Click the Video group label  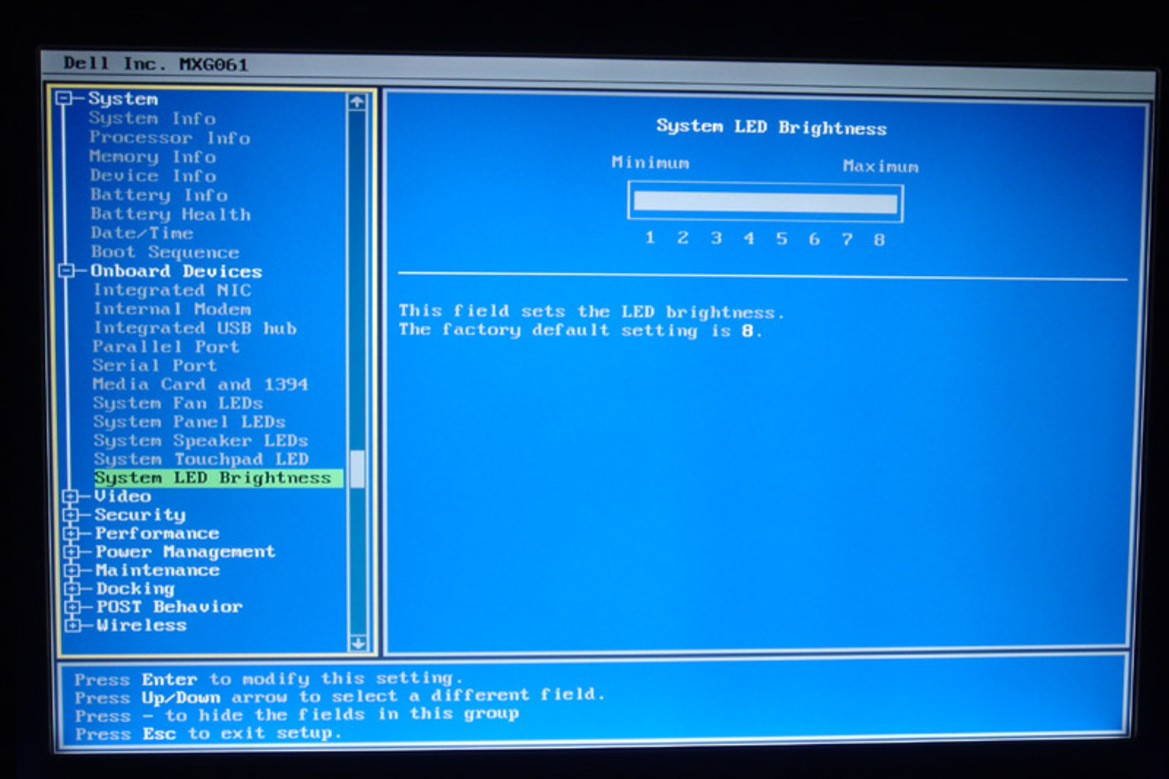123,496
